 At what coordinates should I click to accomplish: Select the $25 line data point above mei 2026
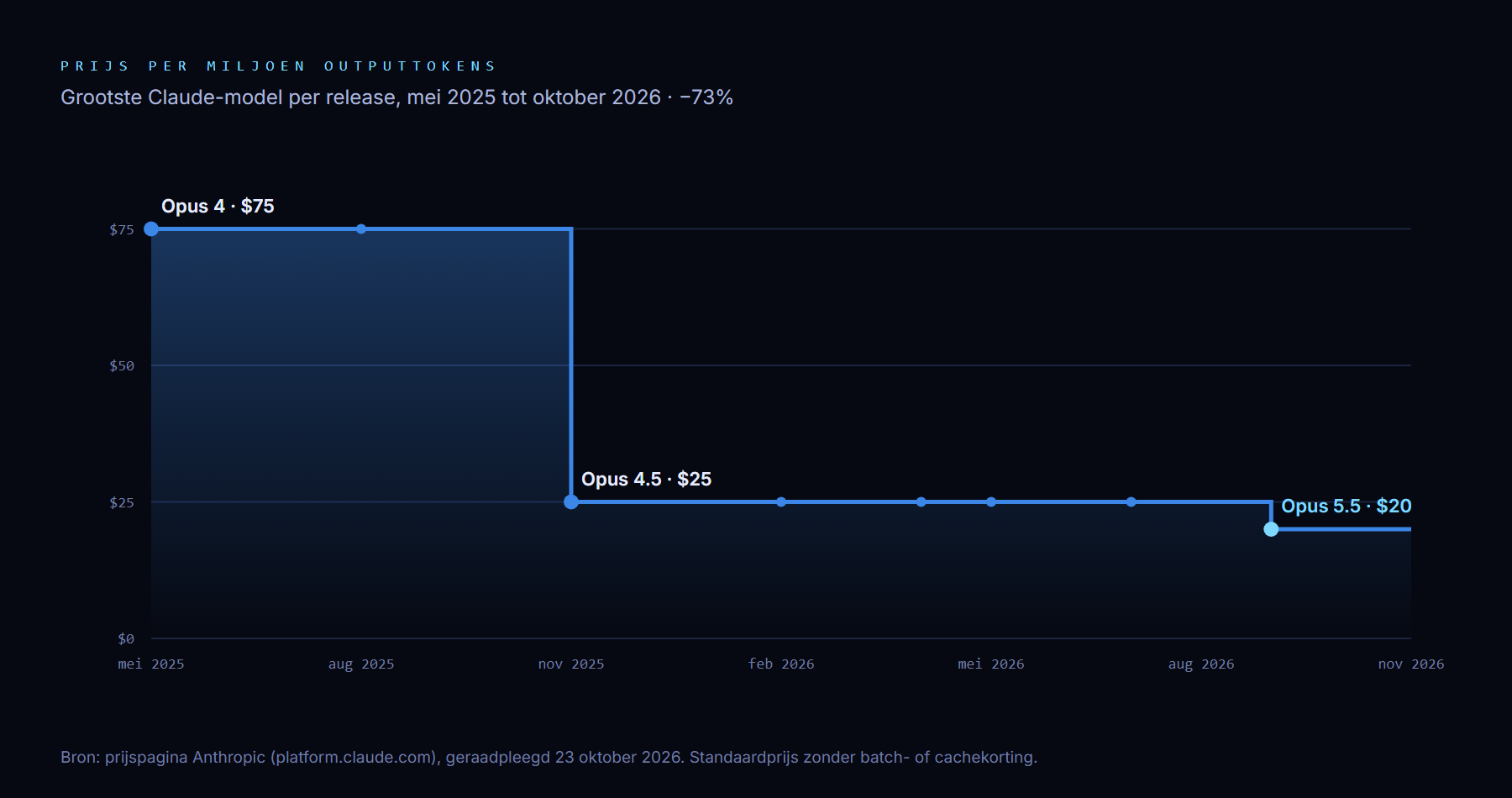tap(991, 501)
